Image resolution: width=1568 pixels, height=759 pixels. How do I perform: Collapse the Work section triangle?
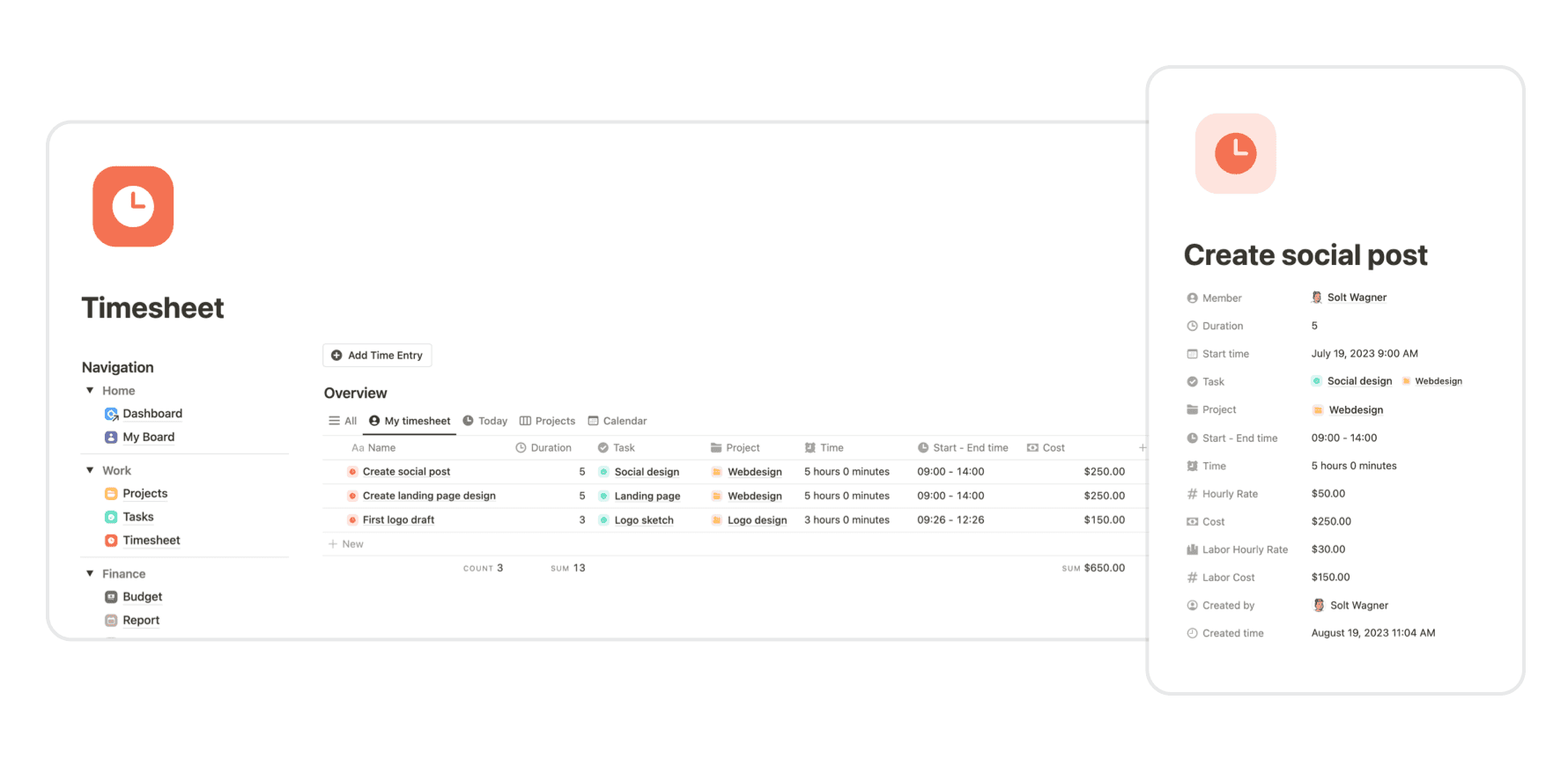click(90, 471)
